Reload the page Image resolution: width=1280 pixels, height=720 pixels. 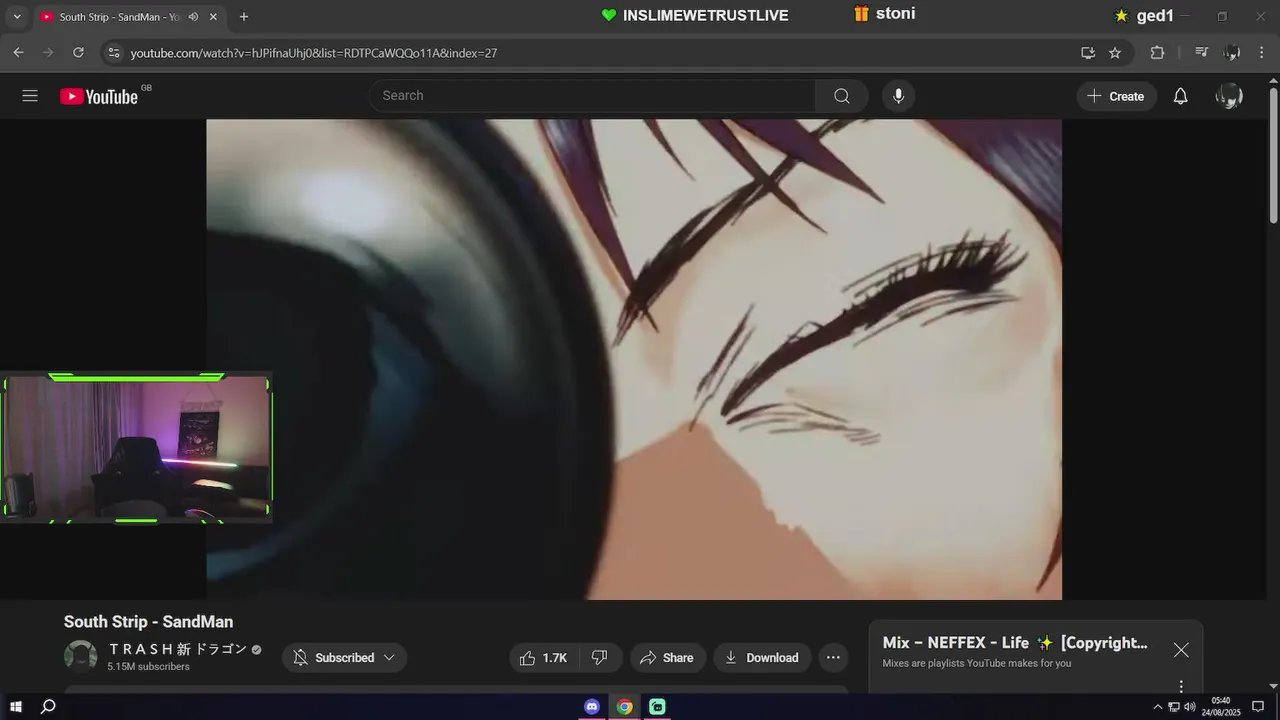click(x=79, y=53)
